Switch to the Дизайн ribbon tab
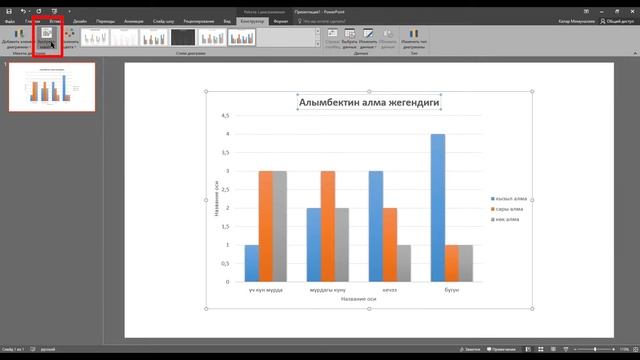The height and width of the screenshot is (360, 640). point(80,21)
